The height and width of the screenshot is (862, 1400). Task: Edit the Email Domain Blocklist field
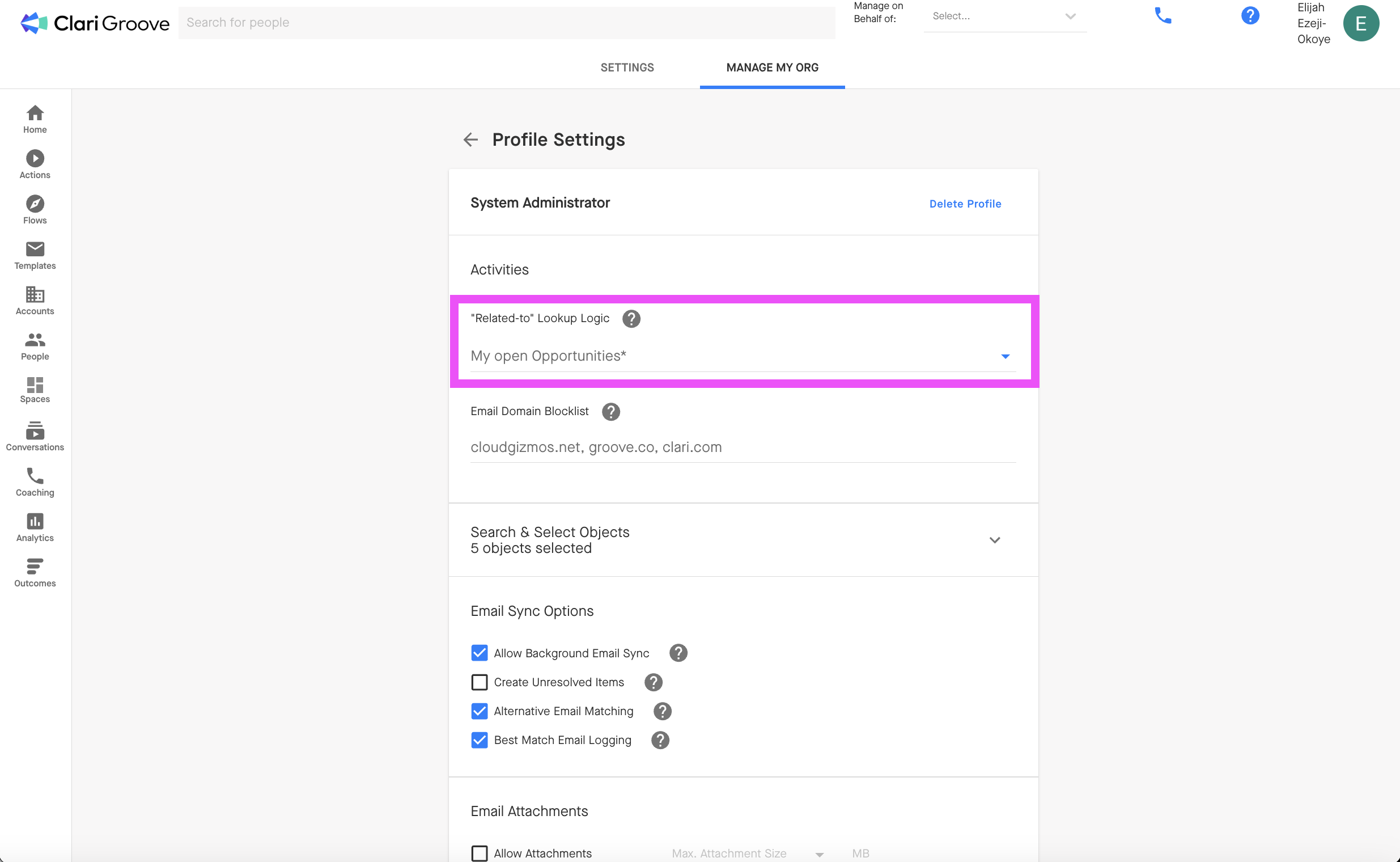(x=743, y=447)
